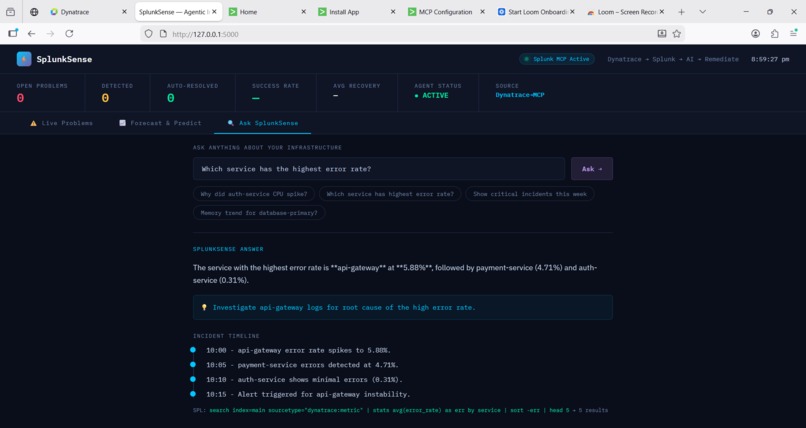Click the reader/install icon in address bar
The image size is (806, 428).
pyautogui.click(x=662, y=33)
